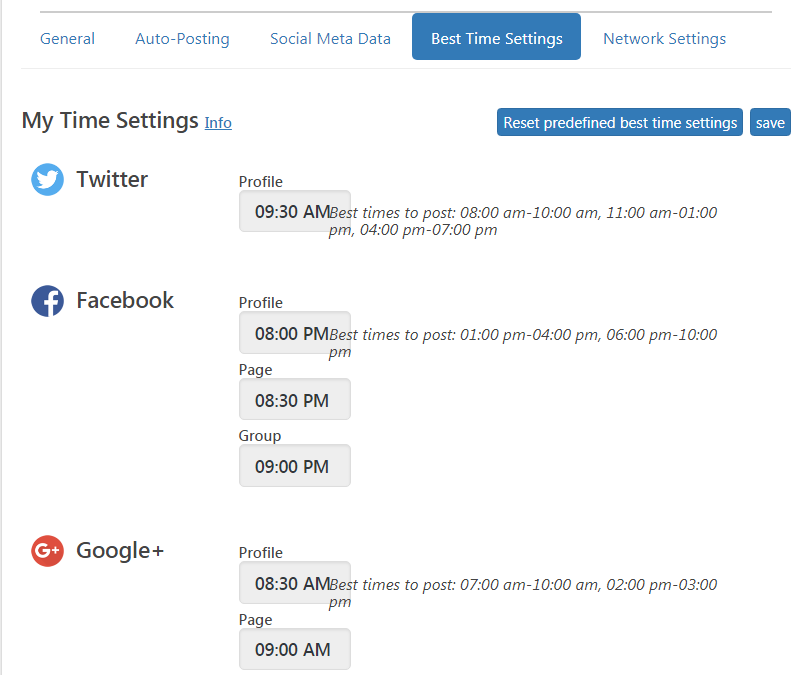Edit the Twitter Profile time field
Image resolution: width=800 pixels, height=675 pixels.
294,211
